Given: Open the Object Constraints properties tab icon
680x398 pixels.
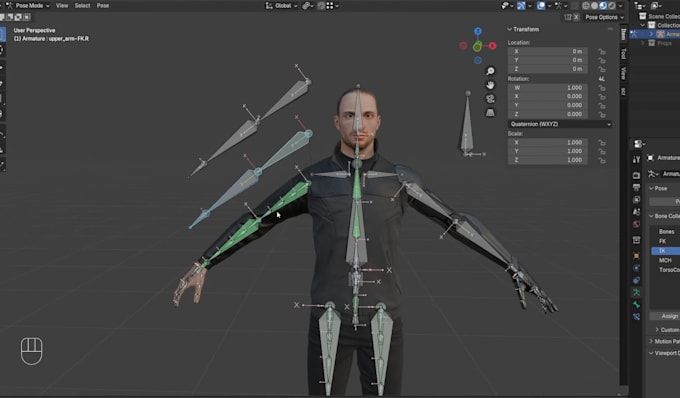Looking at the screenshot, I should [x=636, y=281].
